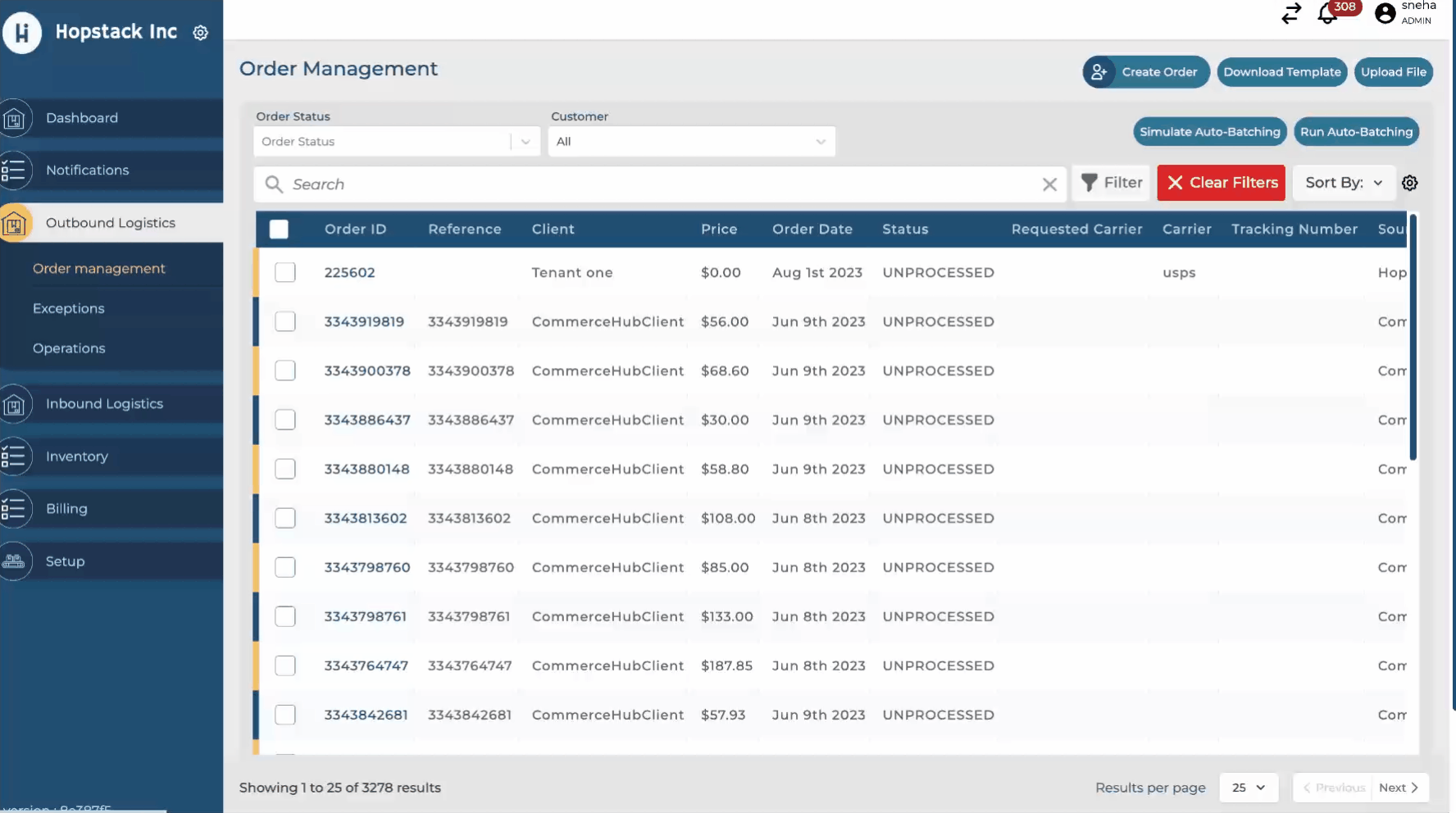Clear the search field with X icon
1456x813 pixels.
(x=1049, y=184)
